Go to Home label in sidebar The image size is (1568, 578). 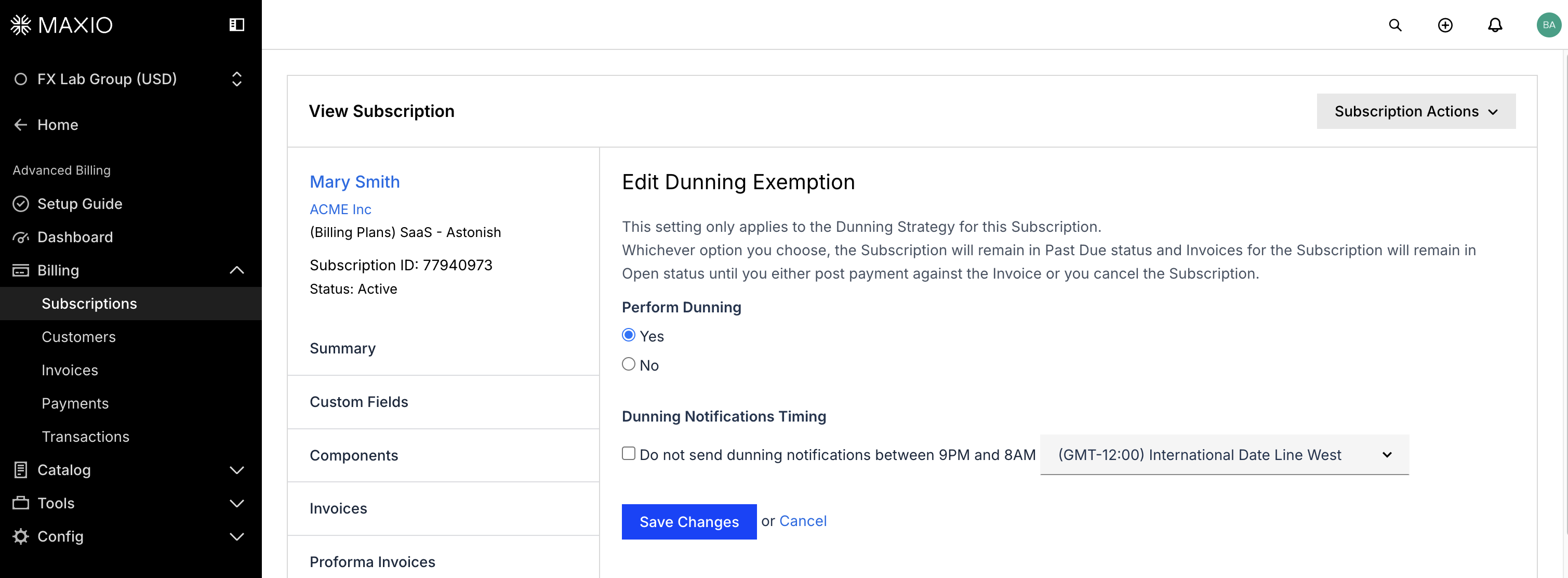[57, 125]
